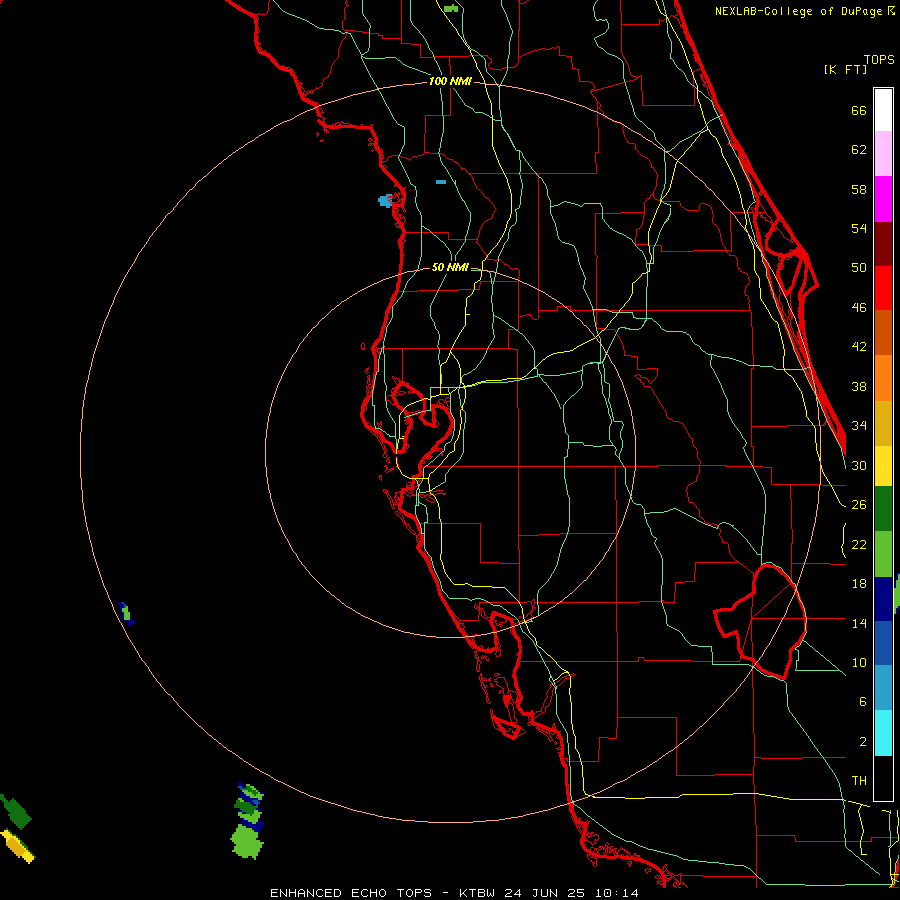The image size is (900, 900).
Task: Pick the dark red maroon legend swatch
Action: (x=883, y=243)
